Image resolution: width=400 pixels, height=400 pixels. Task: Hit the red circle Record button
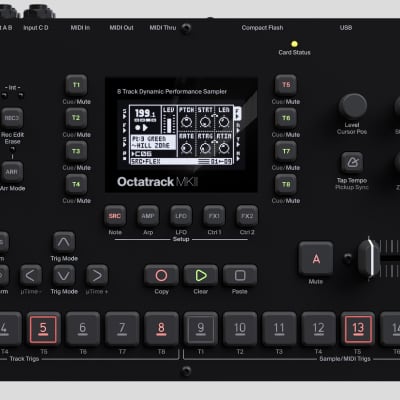coord(161,276)
